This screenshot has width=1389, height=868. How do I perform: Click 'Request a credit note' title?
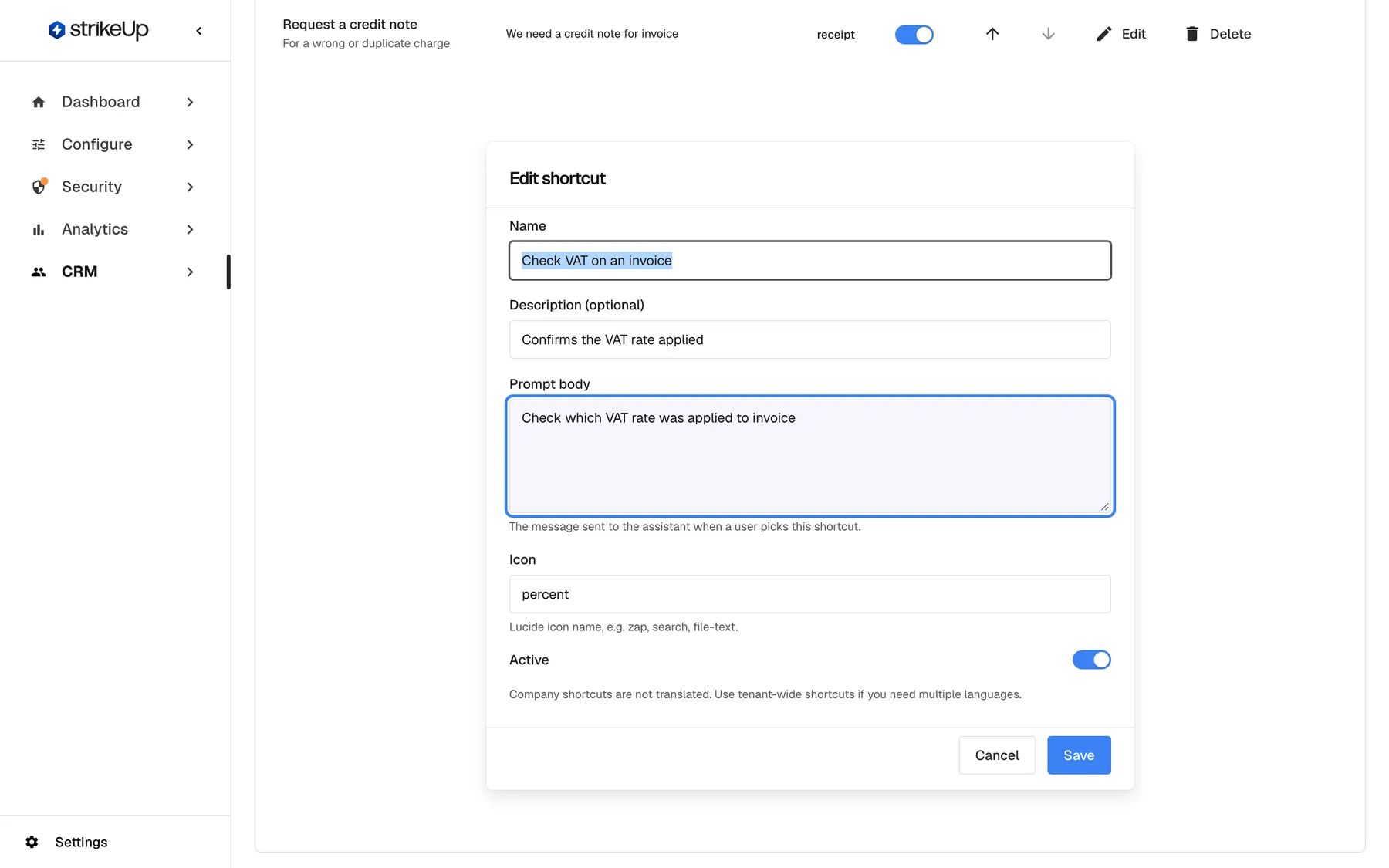pos(350,25)
